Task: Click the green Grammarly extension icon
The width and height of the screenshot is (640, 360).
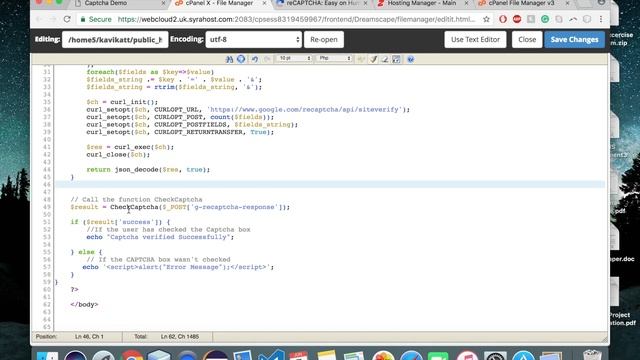Action: point(545,19)
